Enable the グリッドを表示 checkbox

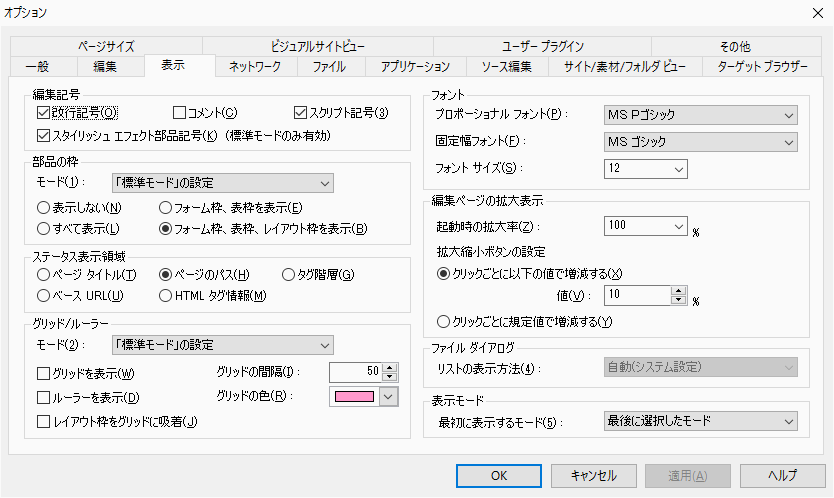pyautogui.click(x=44, y=373)
